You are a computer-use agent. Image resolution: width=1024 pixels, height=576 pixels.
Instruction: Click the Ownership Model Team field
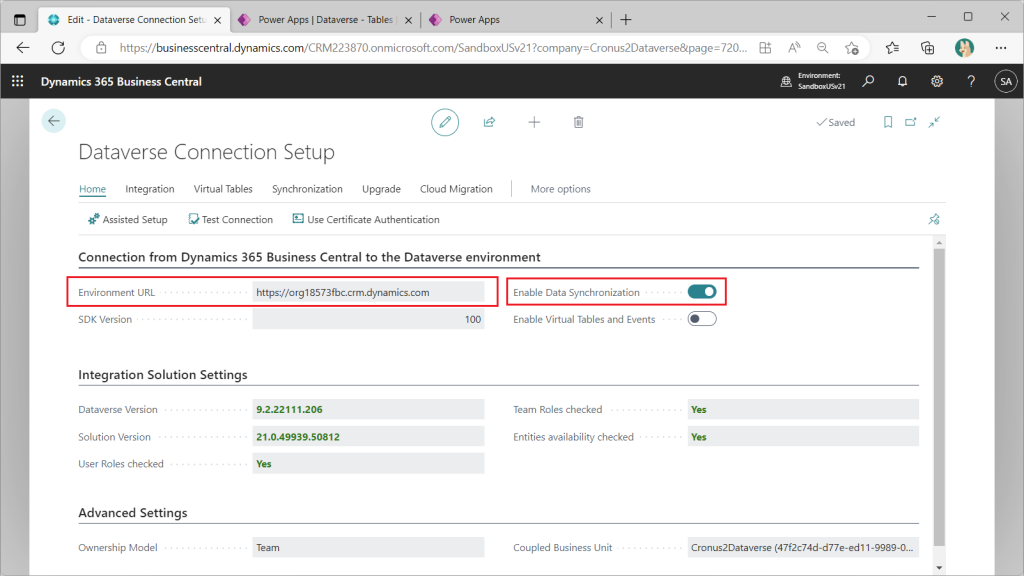[x=368, y=547]
